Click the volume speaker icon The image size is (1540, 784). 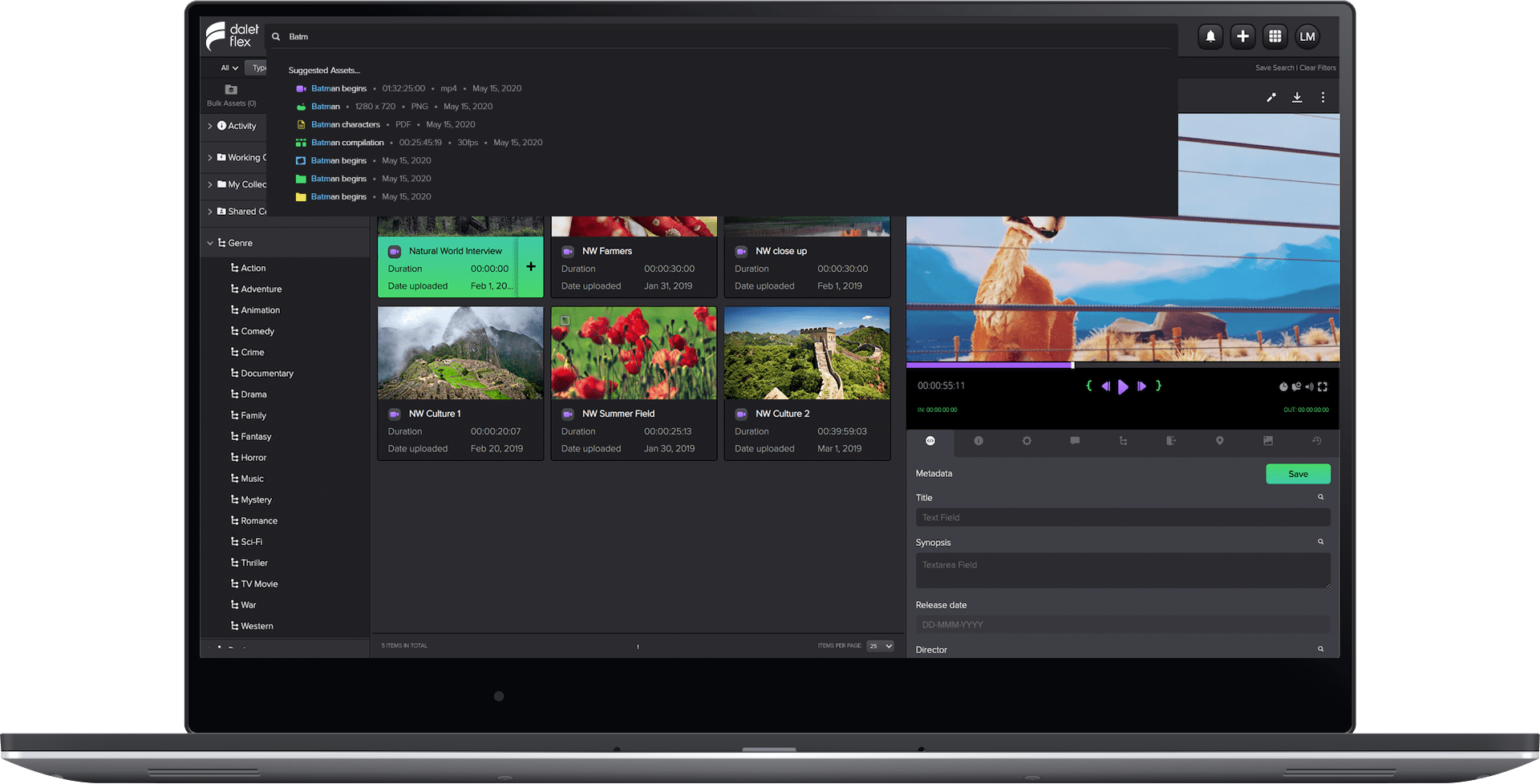[1309, 386]
